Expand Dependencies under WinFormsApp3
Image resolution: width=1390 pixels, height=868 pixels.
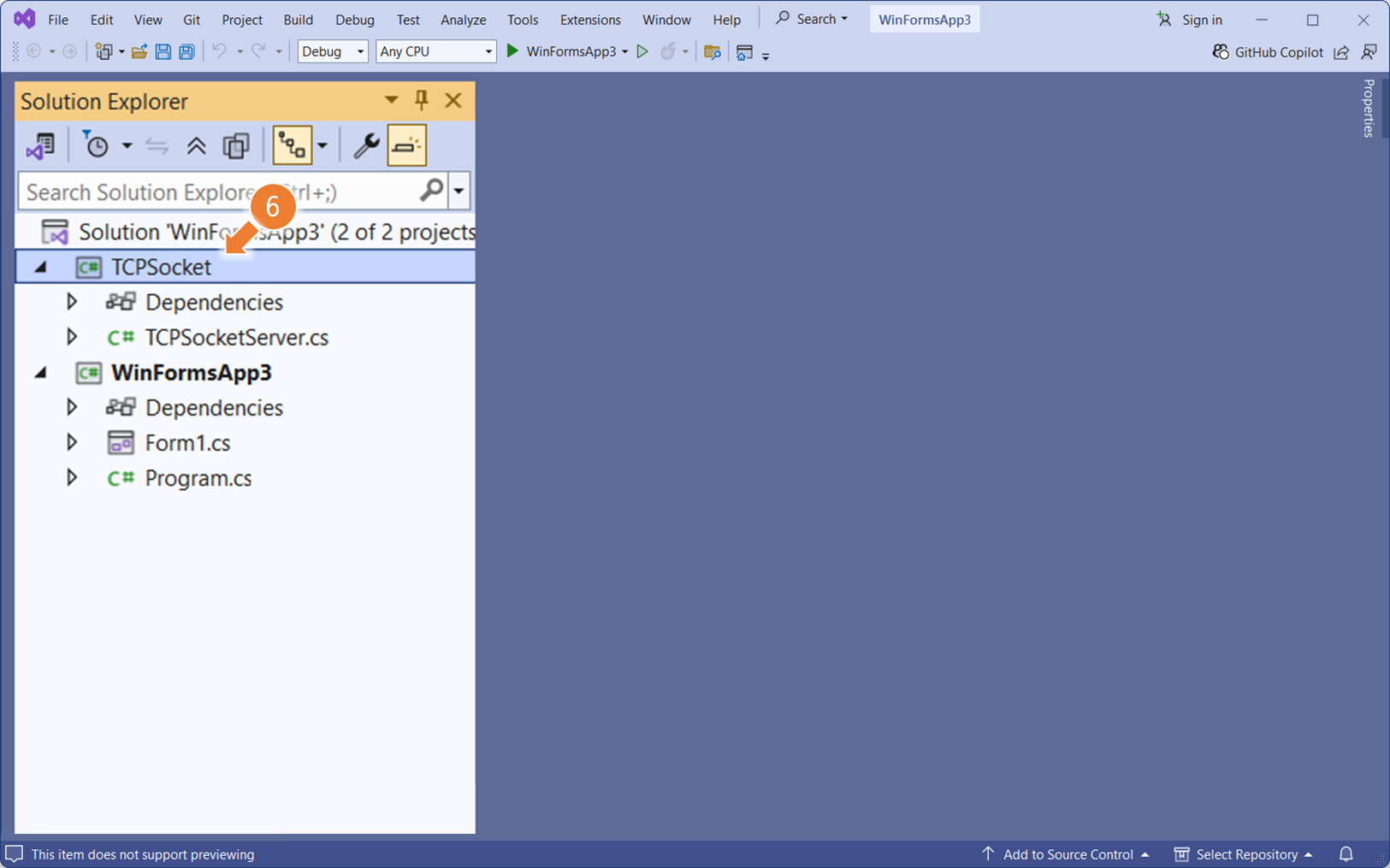coord(72,407)
